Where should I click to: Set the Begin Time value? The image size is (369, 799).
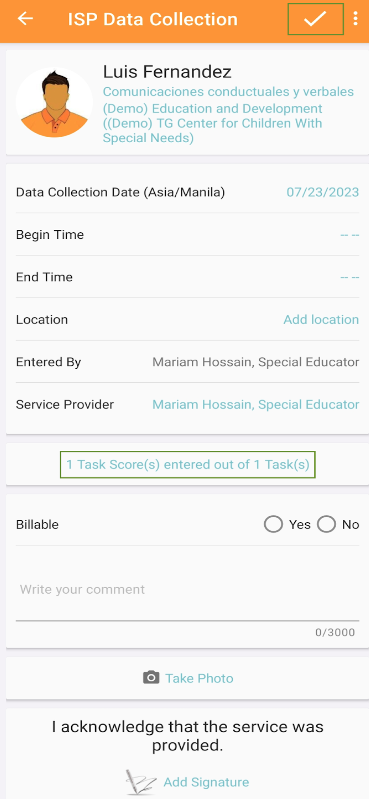tap(350, 235)
